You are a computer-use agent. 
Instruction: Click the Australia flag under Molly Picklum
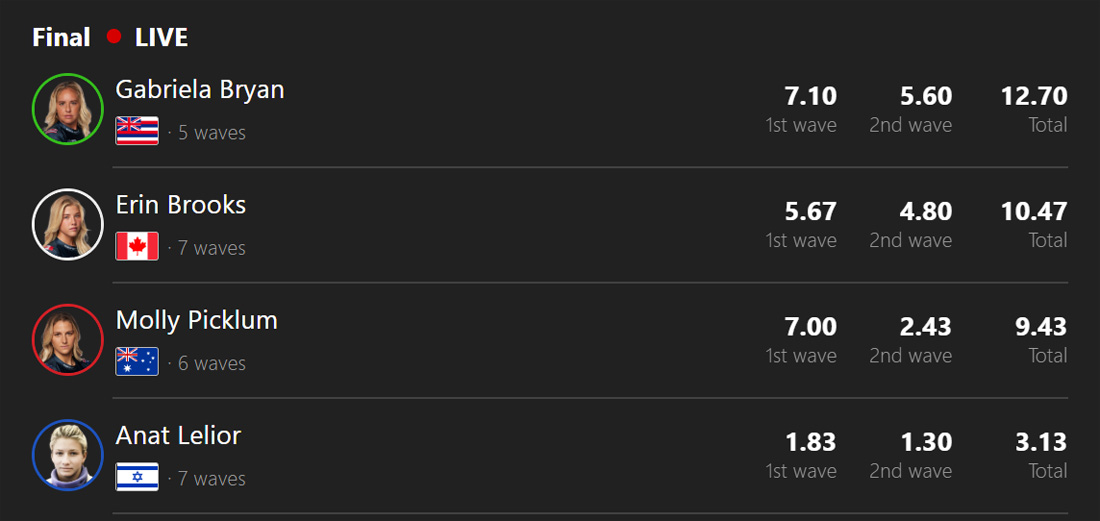[137, 361]
